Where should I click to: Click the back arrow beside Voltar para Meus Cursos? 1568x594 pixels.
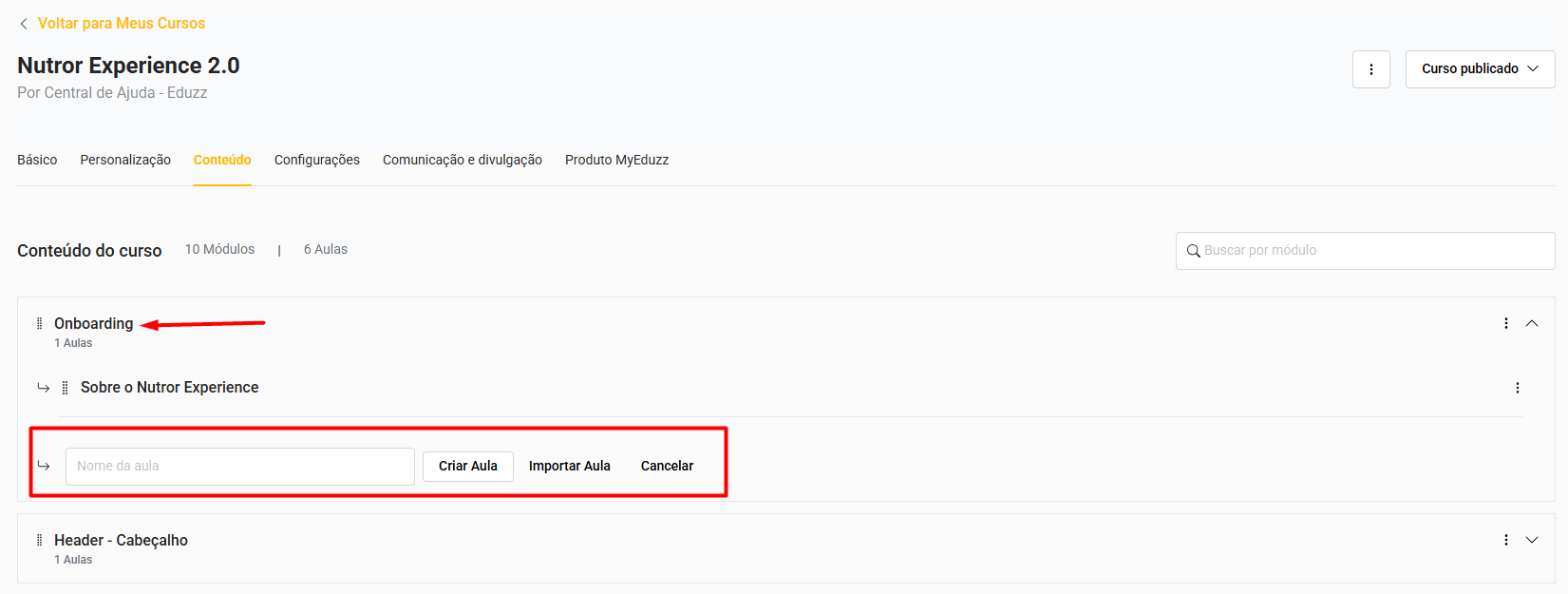click(x=24, y=24)
